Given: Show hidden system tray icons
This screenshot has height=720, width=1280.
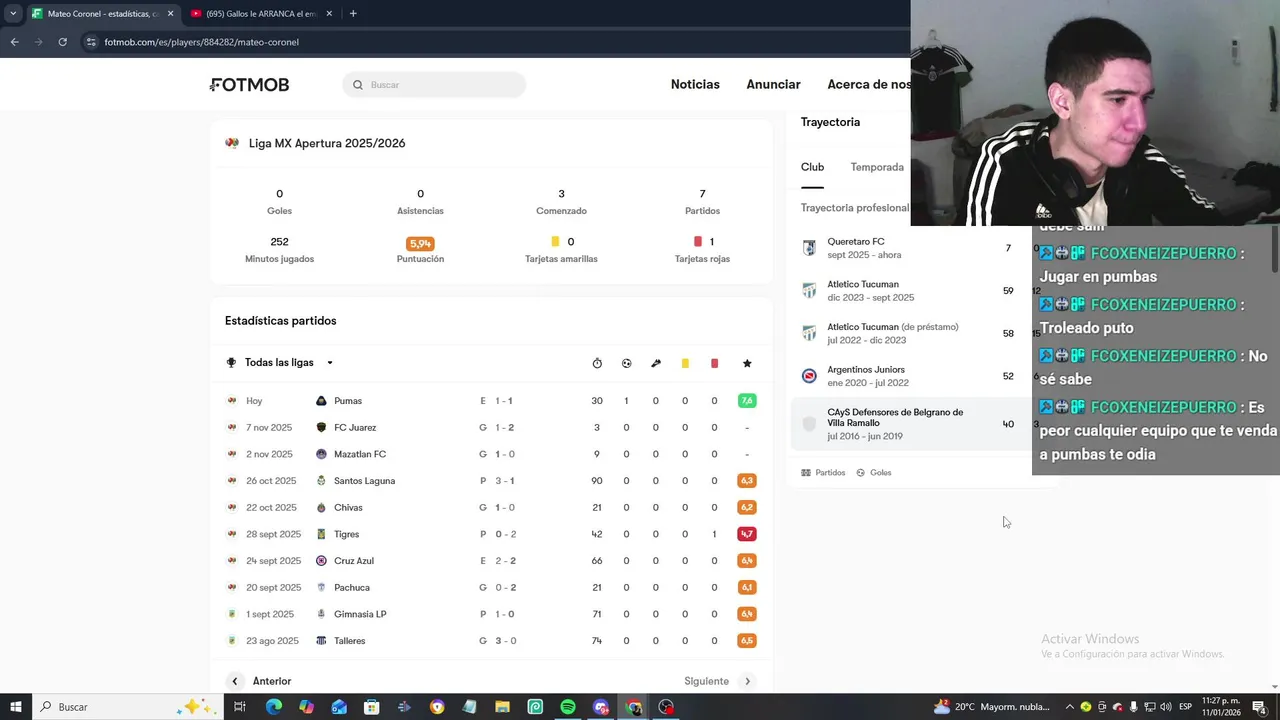Looking at the screenshot, I should 1069,707.
